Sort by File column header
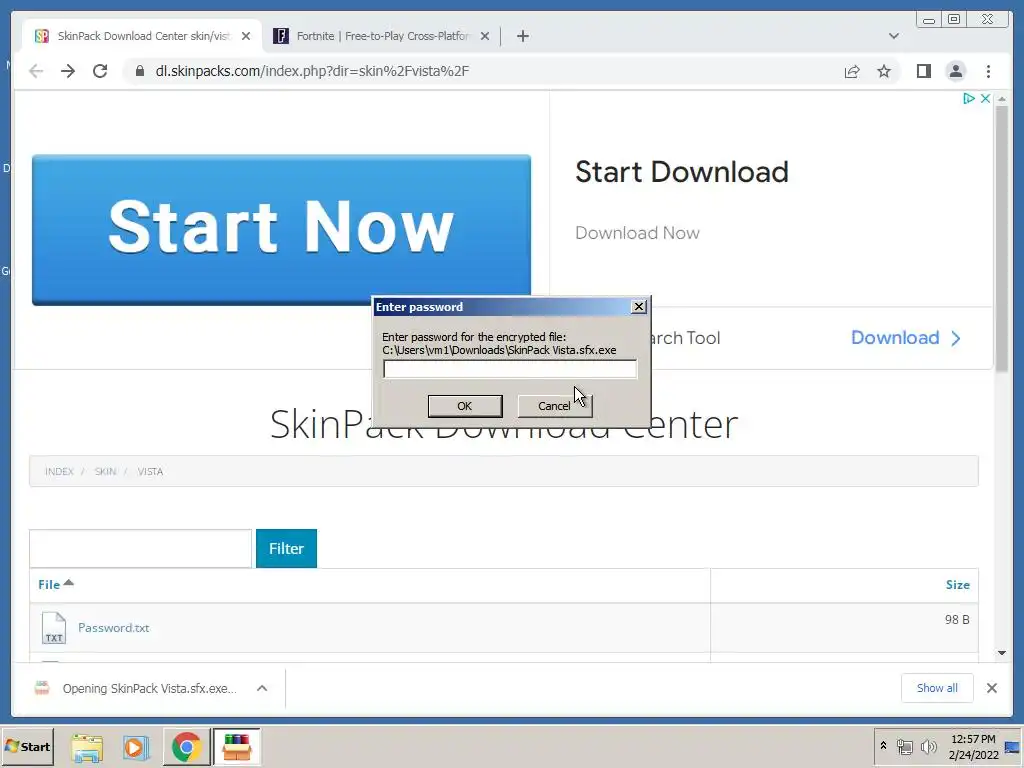The image size is (1024, 768). pos(56,584)
